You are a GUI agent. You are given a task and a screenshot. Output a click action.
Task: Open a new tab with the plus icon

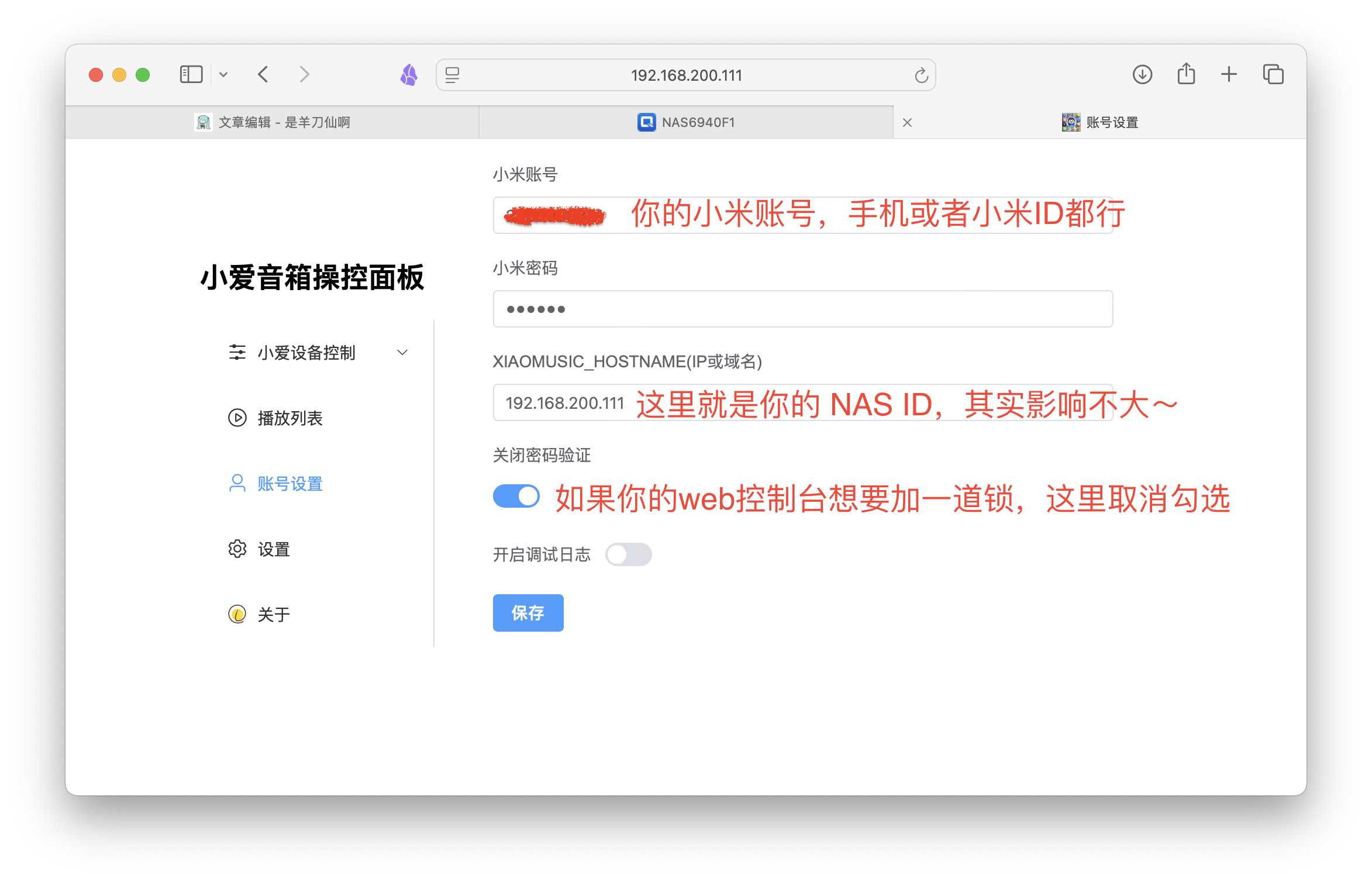(1229, 74)
